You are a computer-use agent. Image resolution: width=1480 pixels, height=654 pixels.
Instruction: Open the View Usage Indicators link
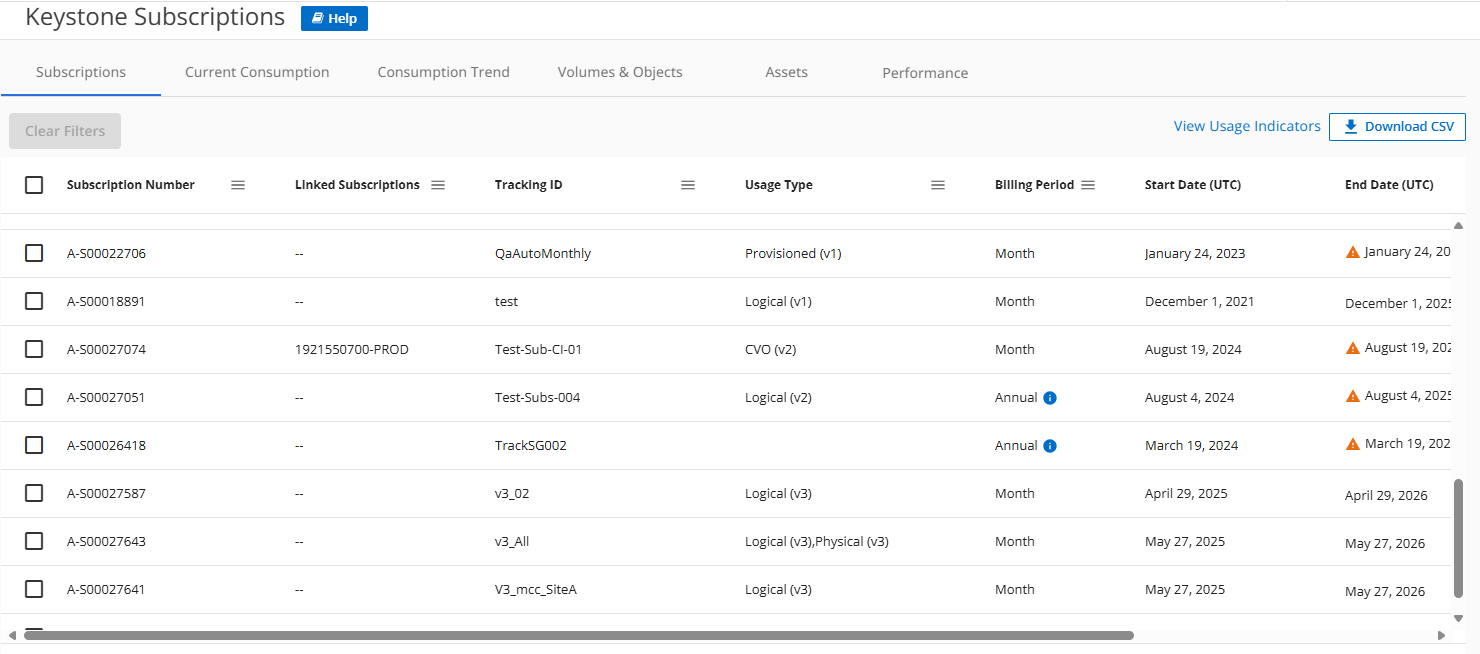click(x=1247, y=126)
